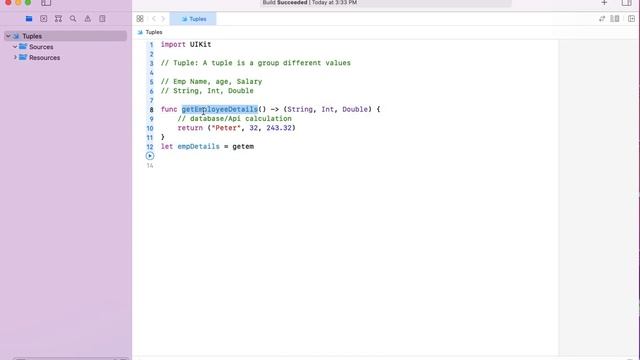640x360 pixels.
Task: Click 'UIKit' in the import statement
Action: [x=200, y=44]
